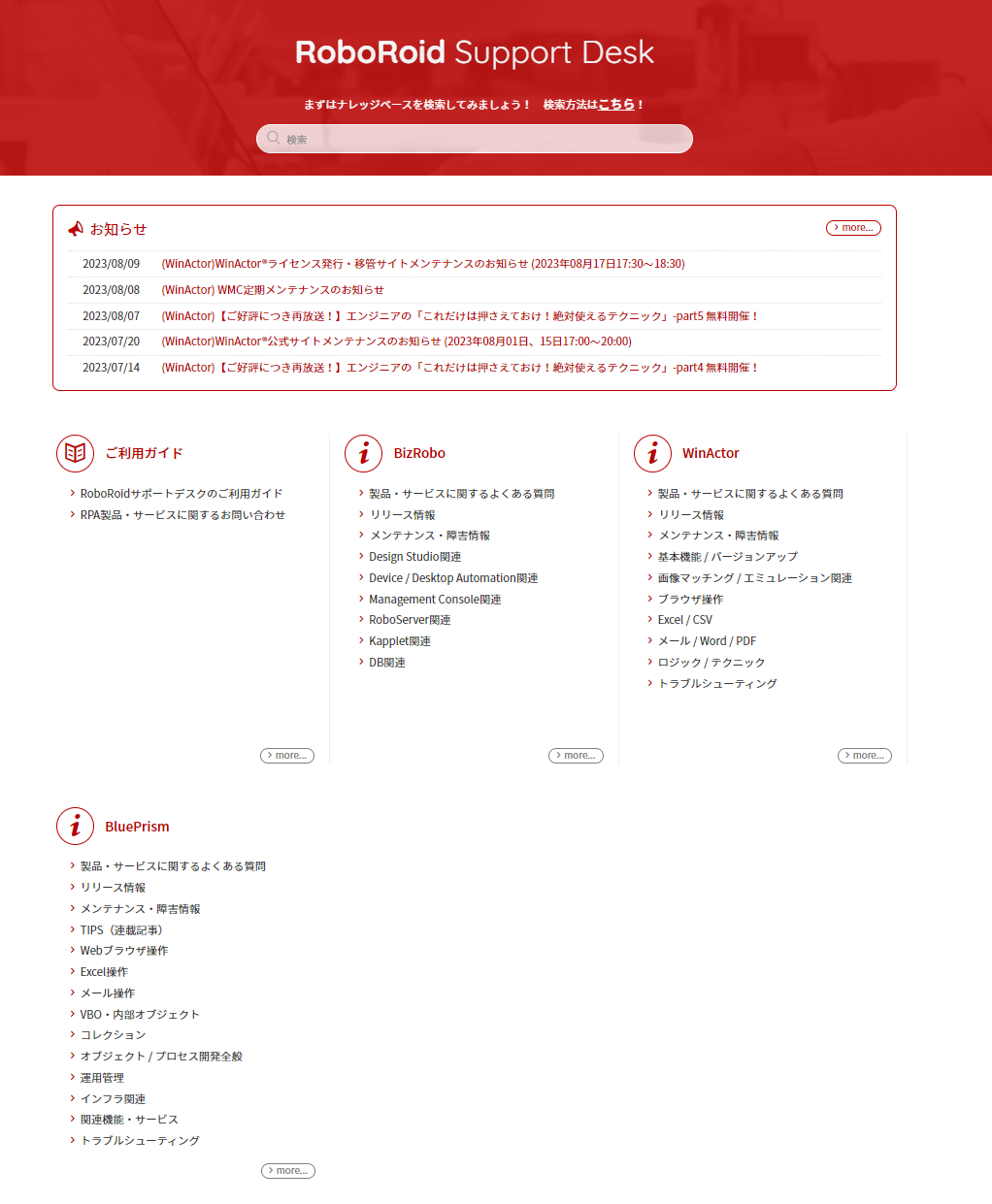Viewport: 992px width, 1204px height.
Task: Open RPA製品・サービスに関するお問い合わせ
Action: coord(182,515)
